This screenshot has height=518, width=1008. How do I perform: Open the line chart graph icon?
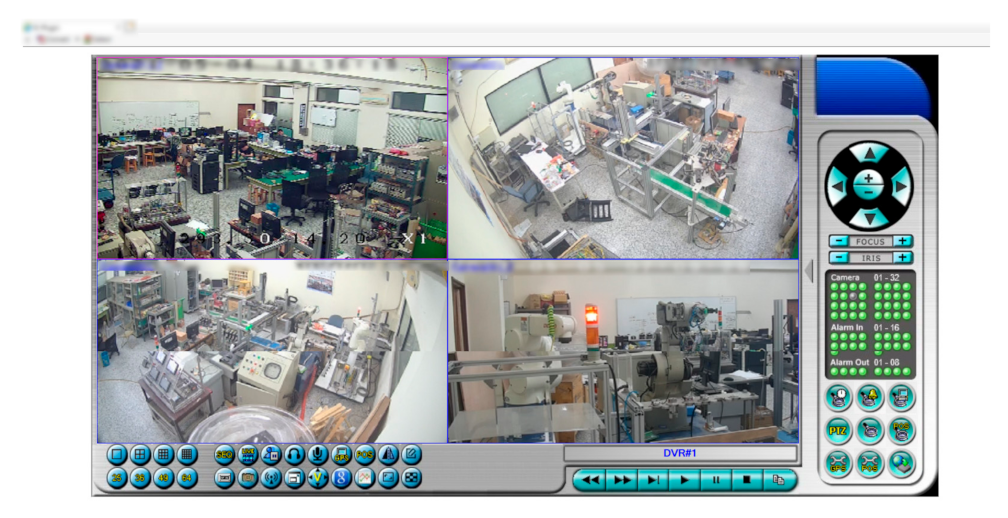[364, 478]
